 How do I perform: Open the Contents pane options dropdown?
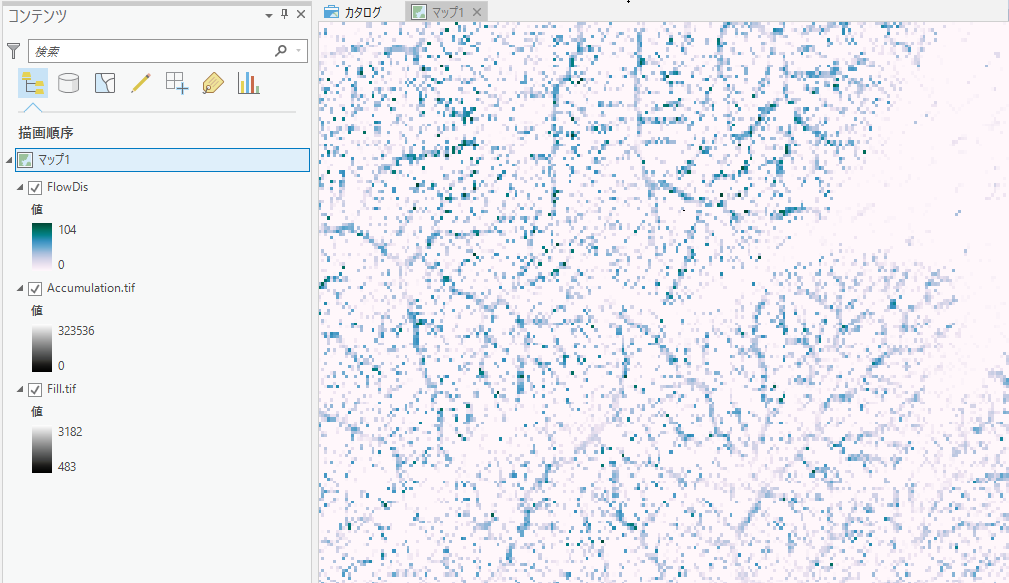(x=269, y=15)
